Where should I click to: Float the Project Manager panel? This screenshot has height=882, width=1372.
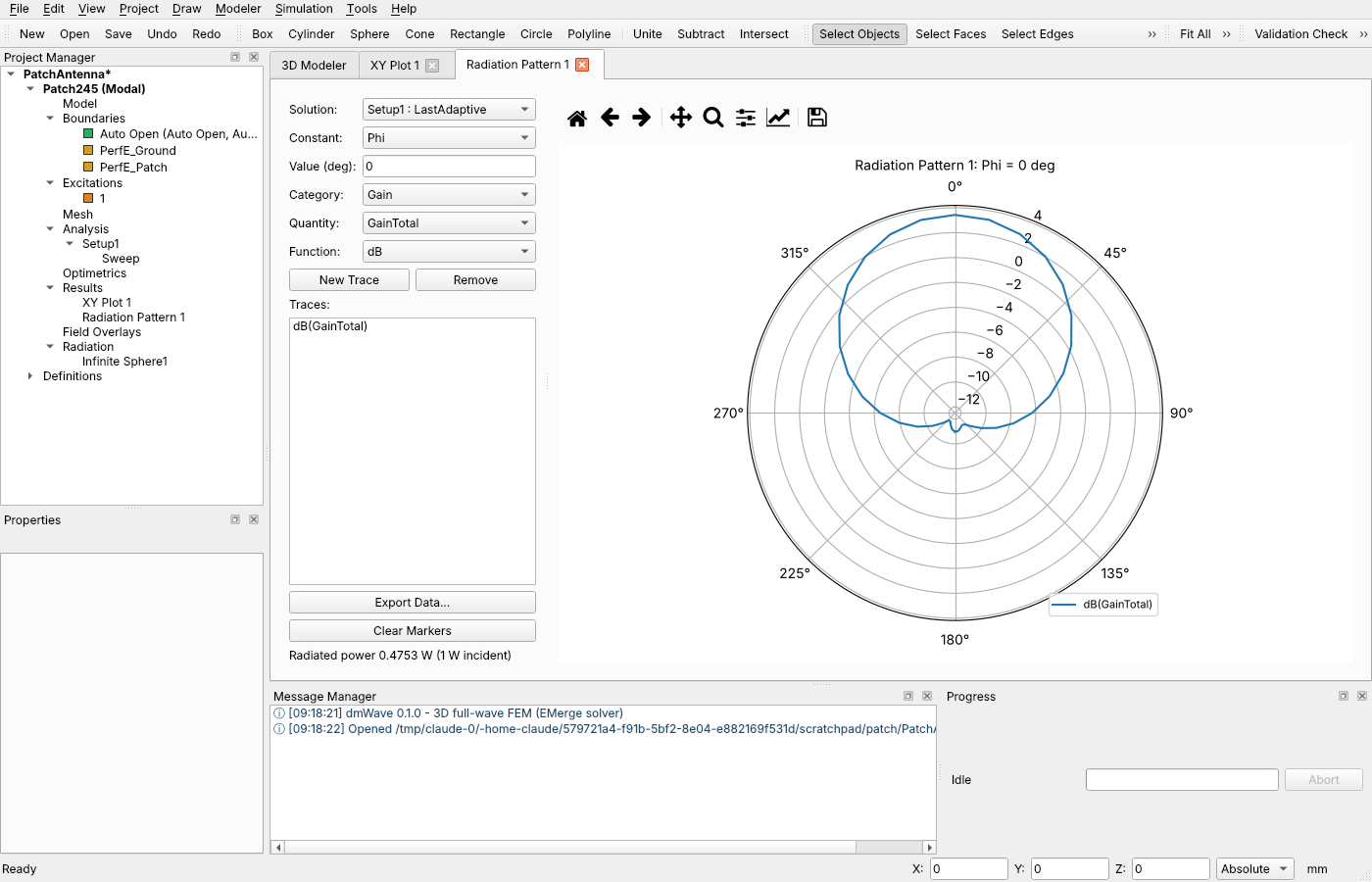coord(235,57)
